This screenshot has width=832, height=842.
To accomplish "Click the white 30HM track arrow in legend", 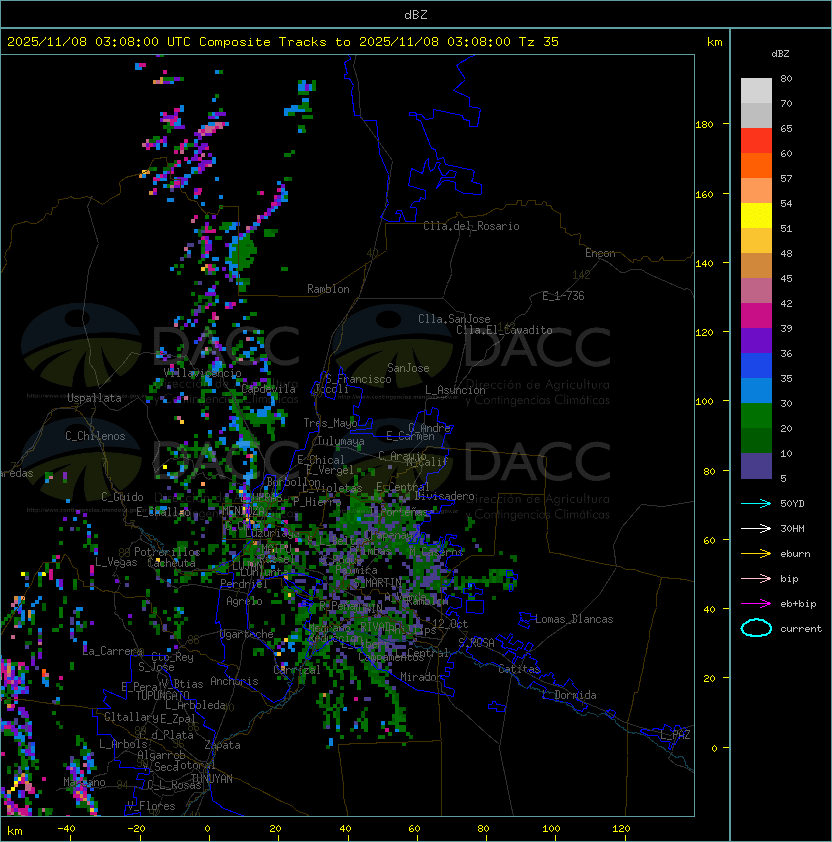I will pyautogui.click(x=756, y=529).
